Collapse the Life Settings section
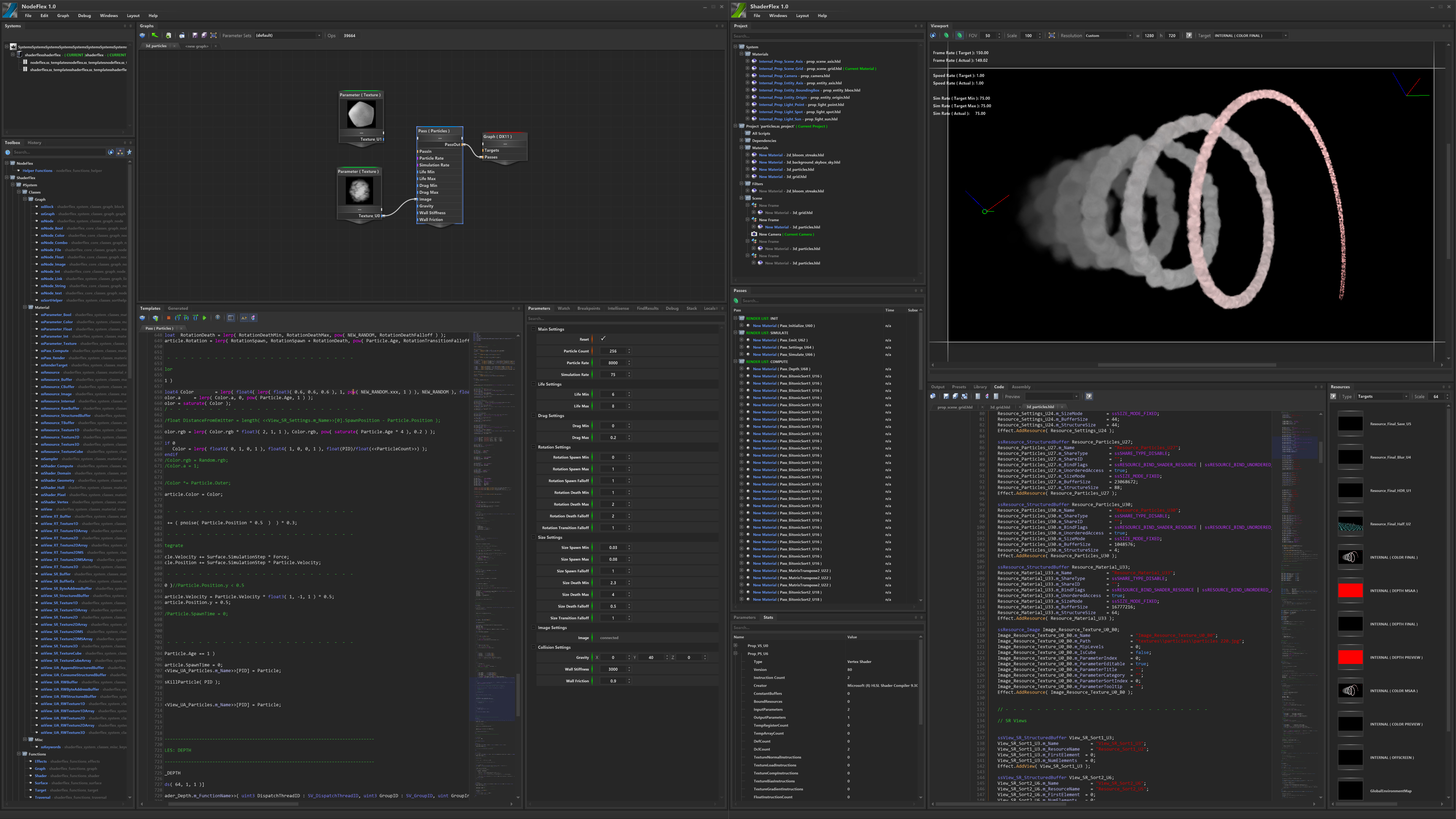The width and height of the screenshot is (1456, 819). [533, 384]
